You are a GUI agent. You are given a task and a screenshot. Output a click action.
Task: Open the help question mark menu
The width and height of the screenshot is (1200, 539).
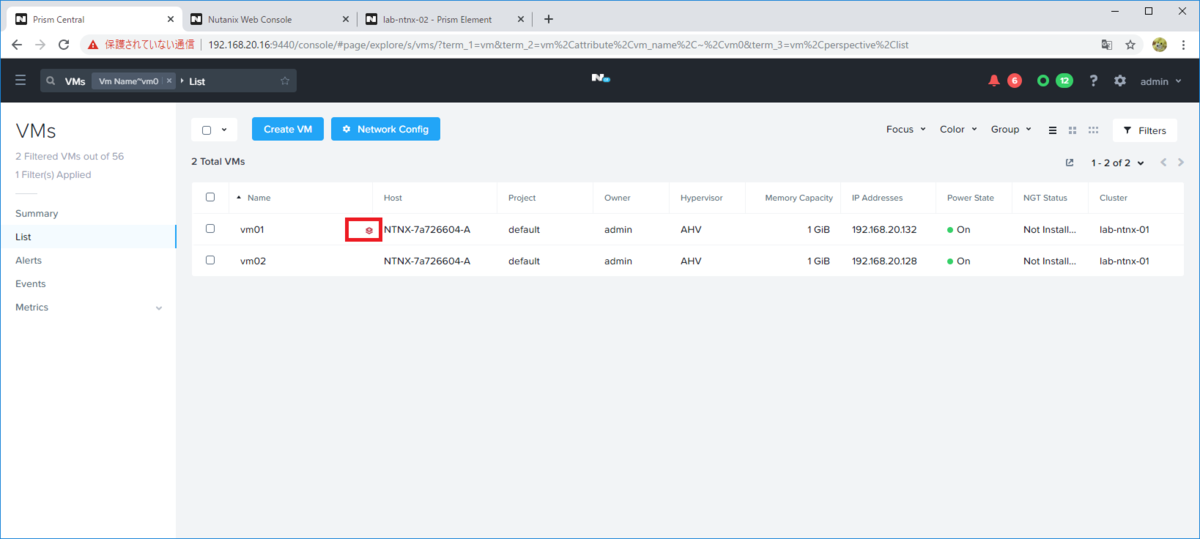1094,81
